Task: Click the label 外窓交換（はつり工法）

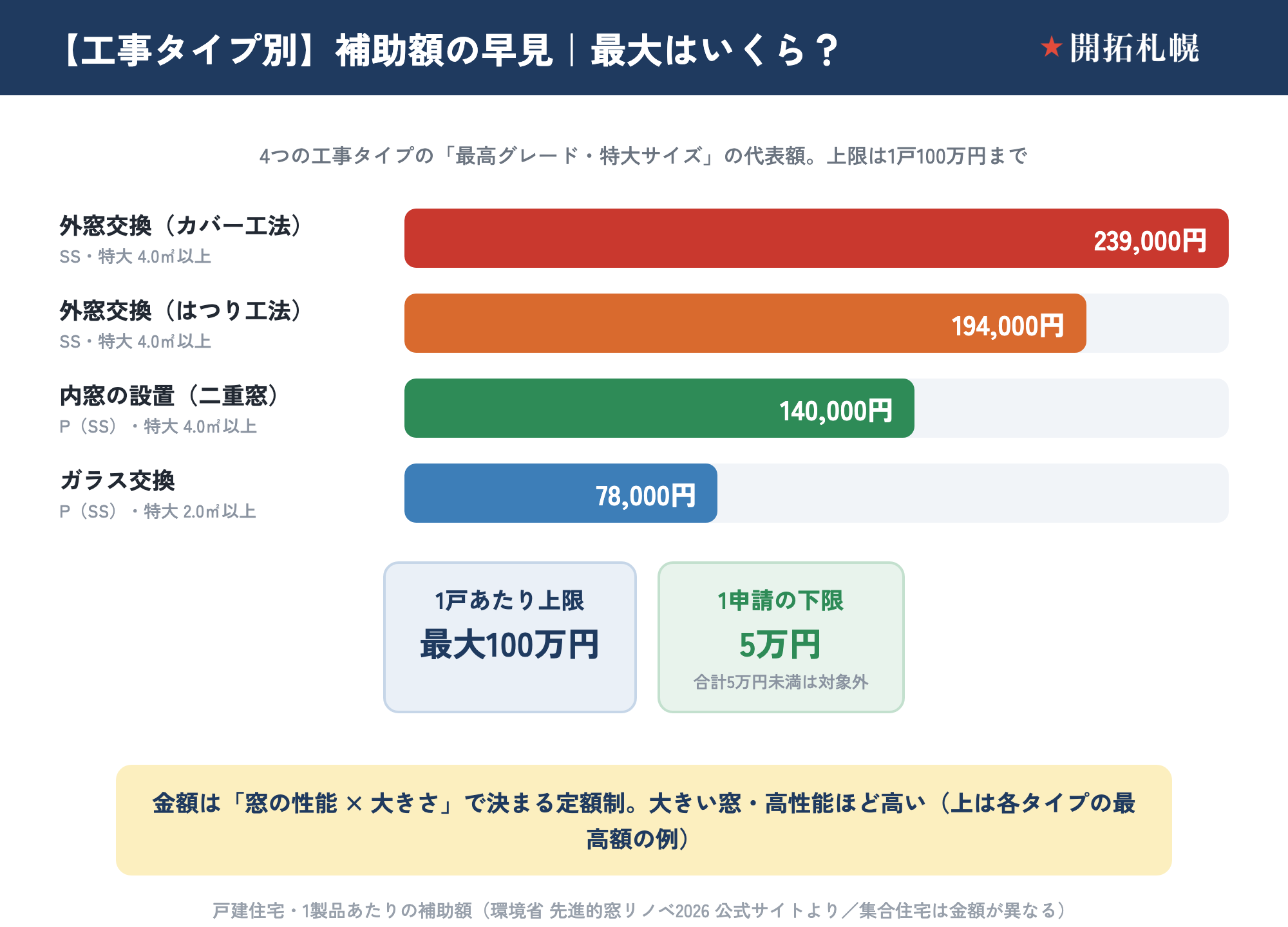Action: click(181, 311)
